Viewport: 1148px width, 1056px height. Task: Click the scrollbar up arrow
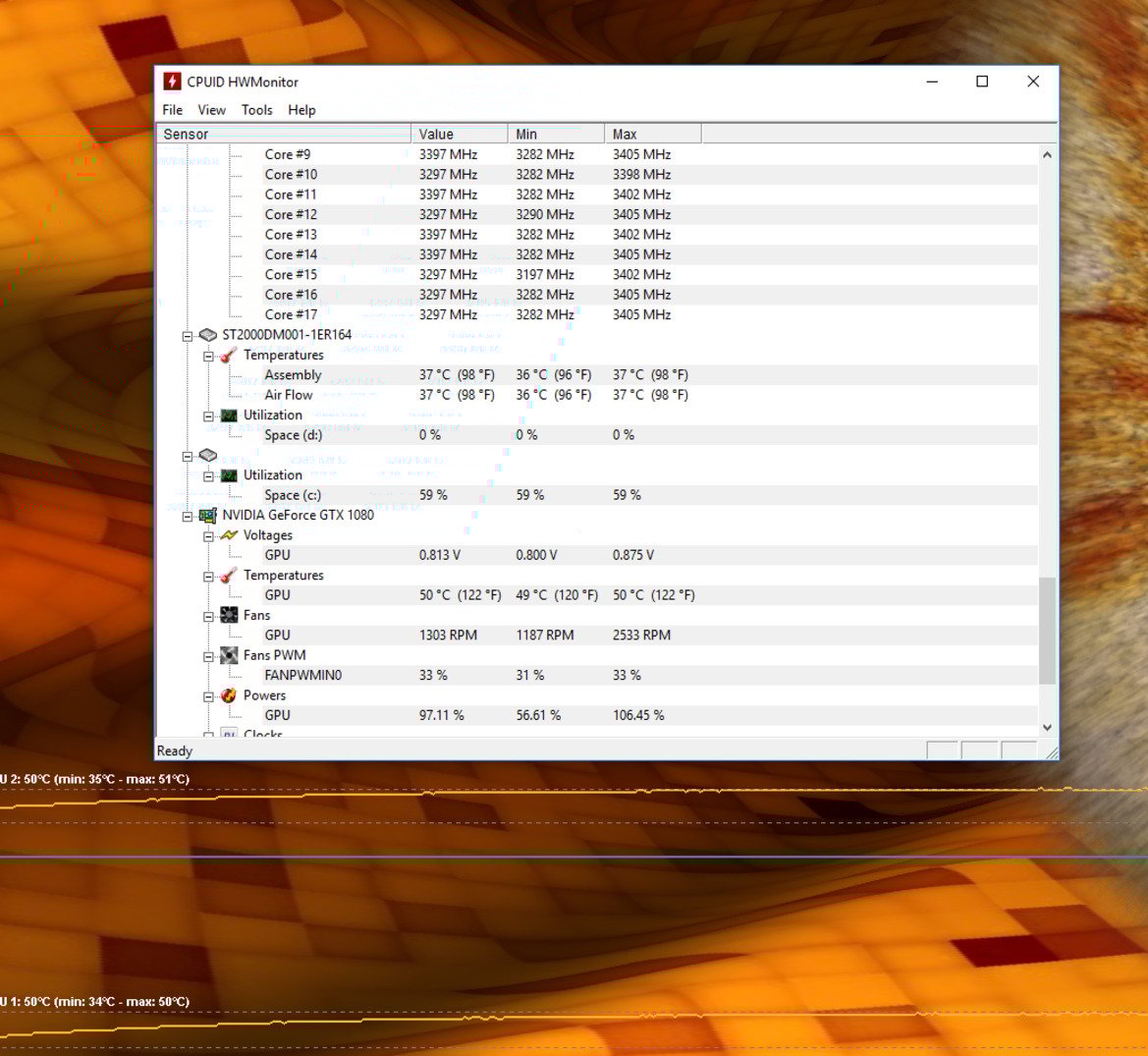click(1047, 154)
